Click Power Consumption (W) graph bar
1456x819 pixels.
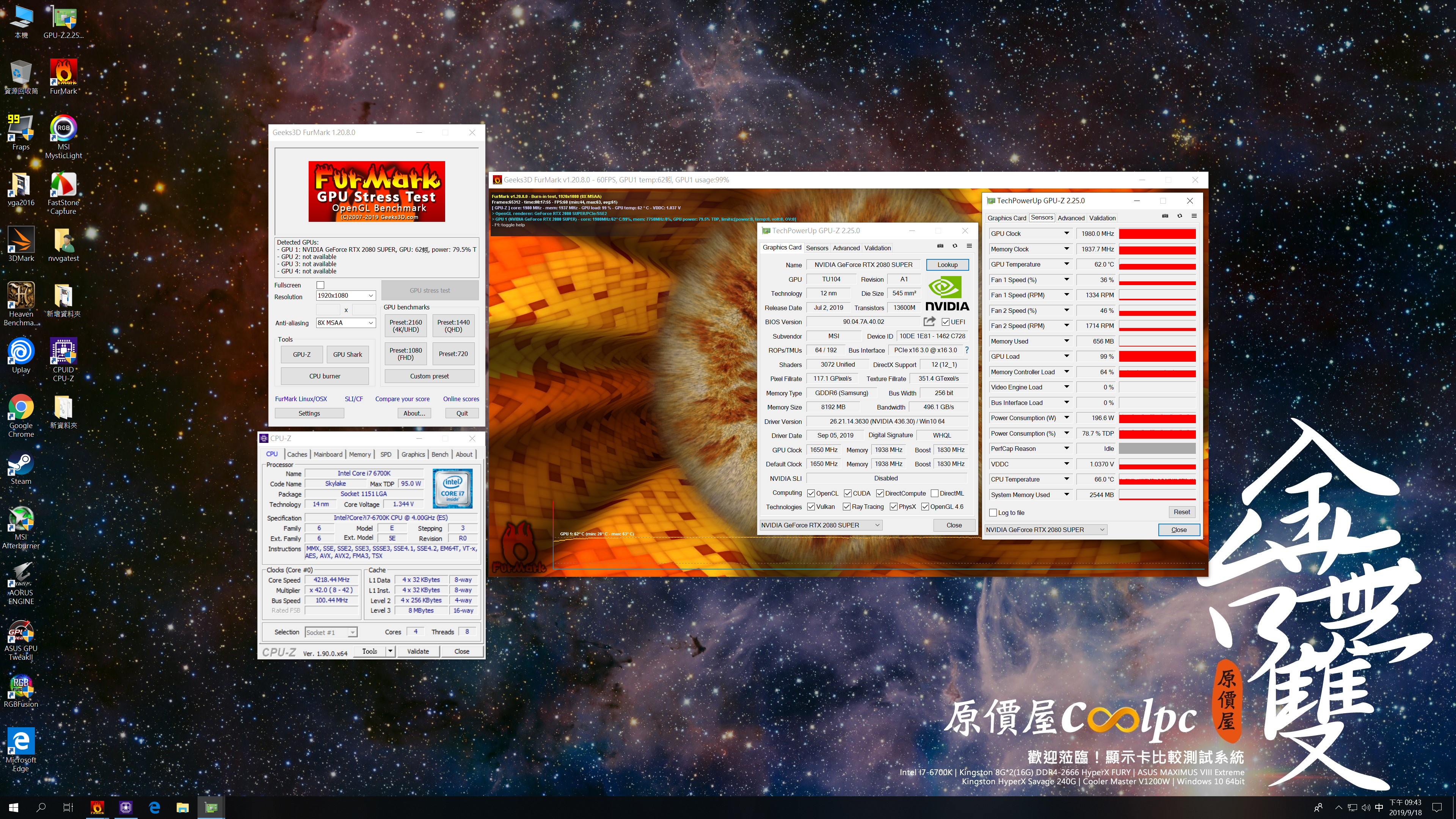[1157, 418]
